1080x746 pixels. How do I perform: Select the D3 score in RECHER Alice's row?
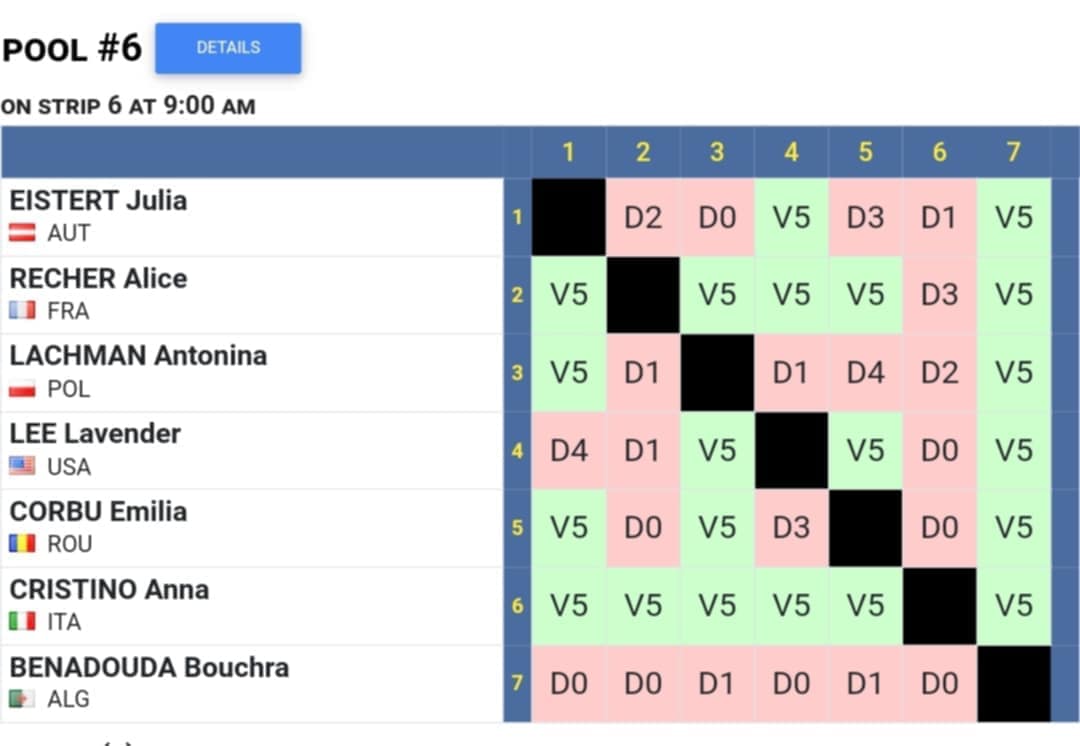(939, 295)
